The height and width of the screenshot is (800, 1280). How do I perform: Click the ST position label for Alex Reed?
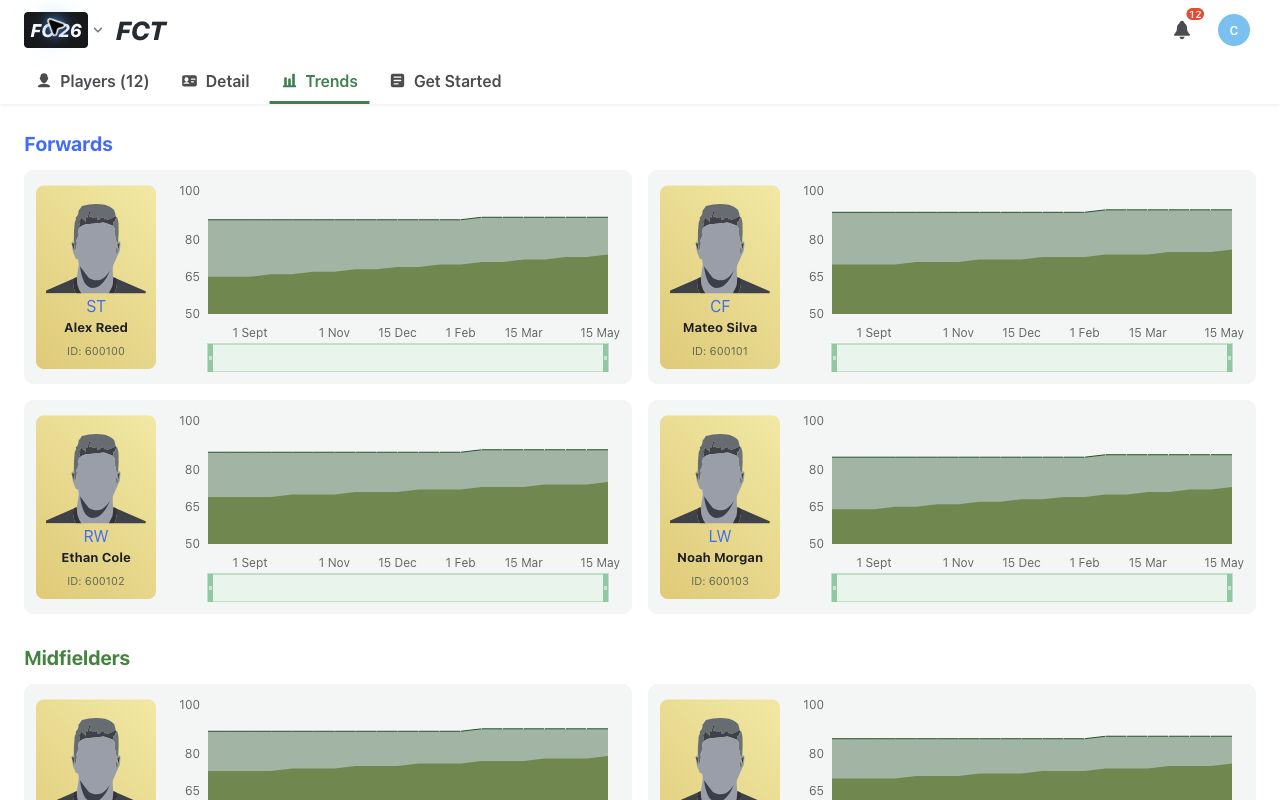[x=96, y=307]
